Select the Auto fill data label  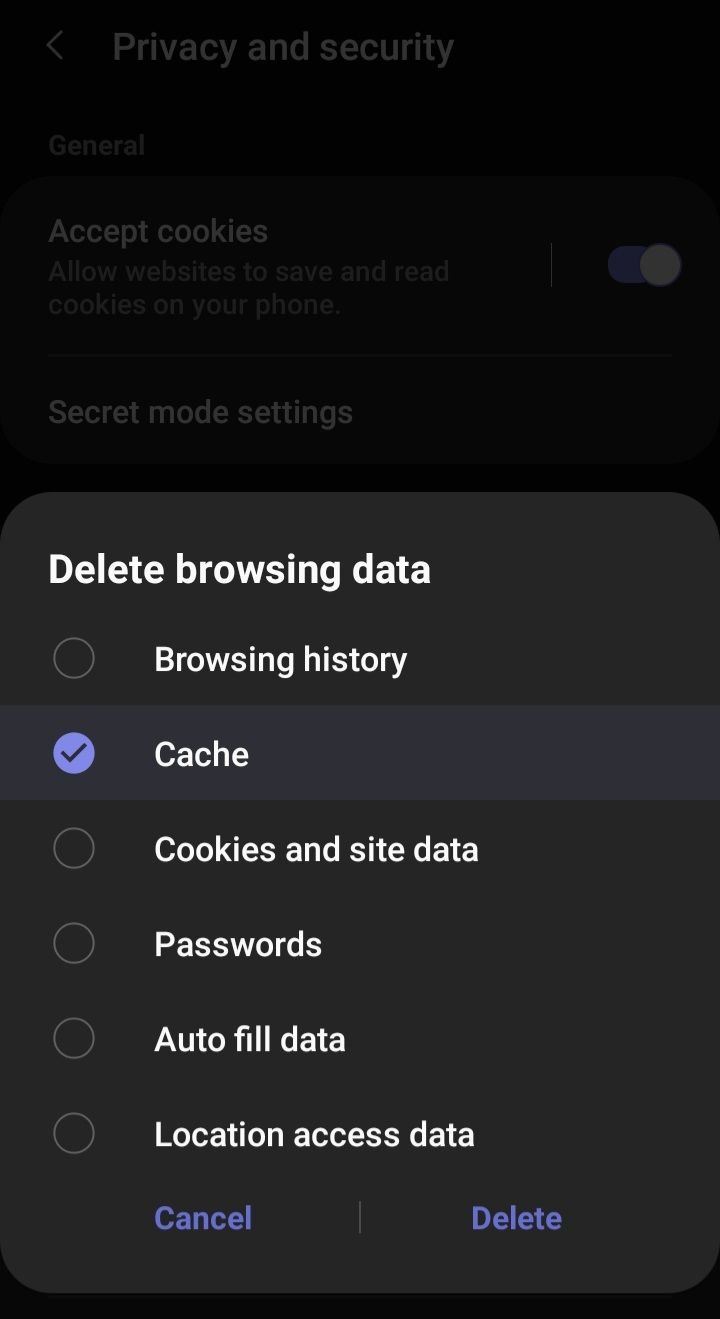pyautogui.click(x=250, y=1039)
